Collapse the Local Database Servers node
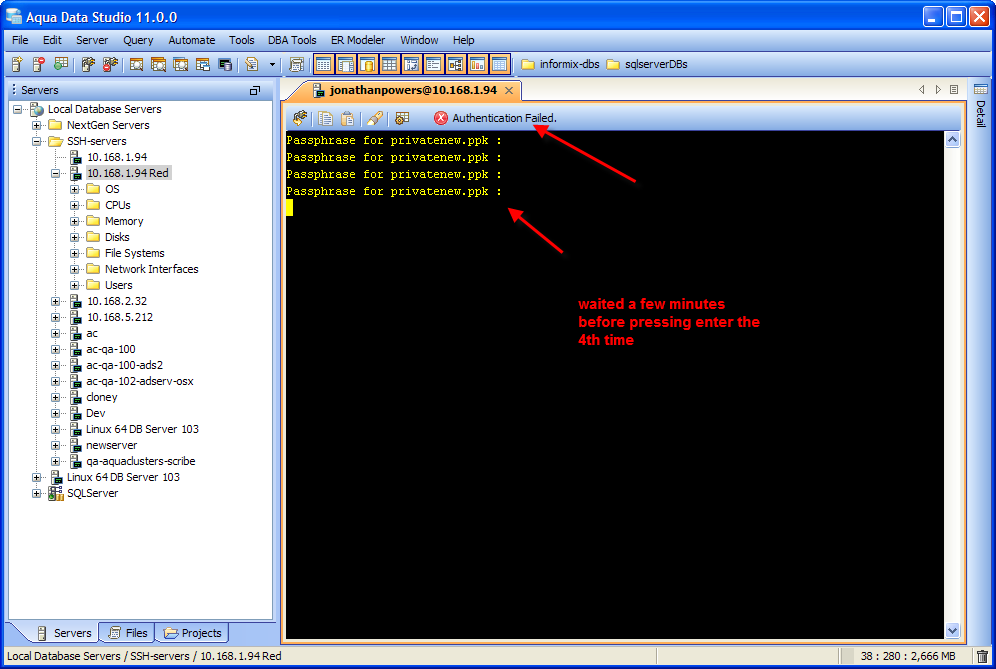 18,109
